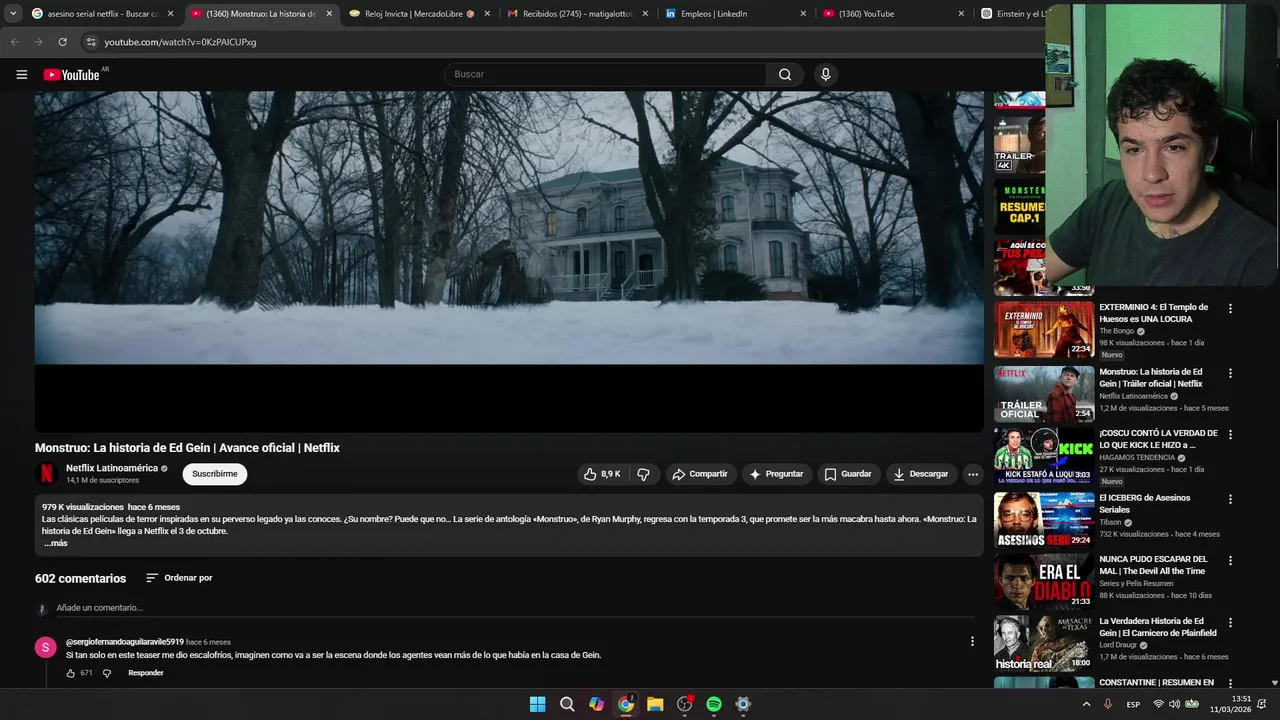1280x720 pixels.
Task: Click the Guardar save button
Action: pyautogui.click(x=848, y=474)
